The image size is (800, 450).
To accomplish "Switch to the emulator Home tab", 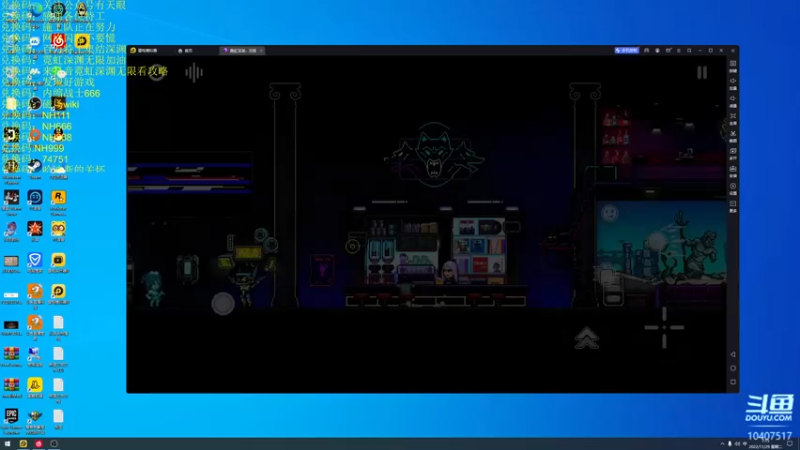I will point(185,51).
